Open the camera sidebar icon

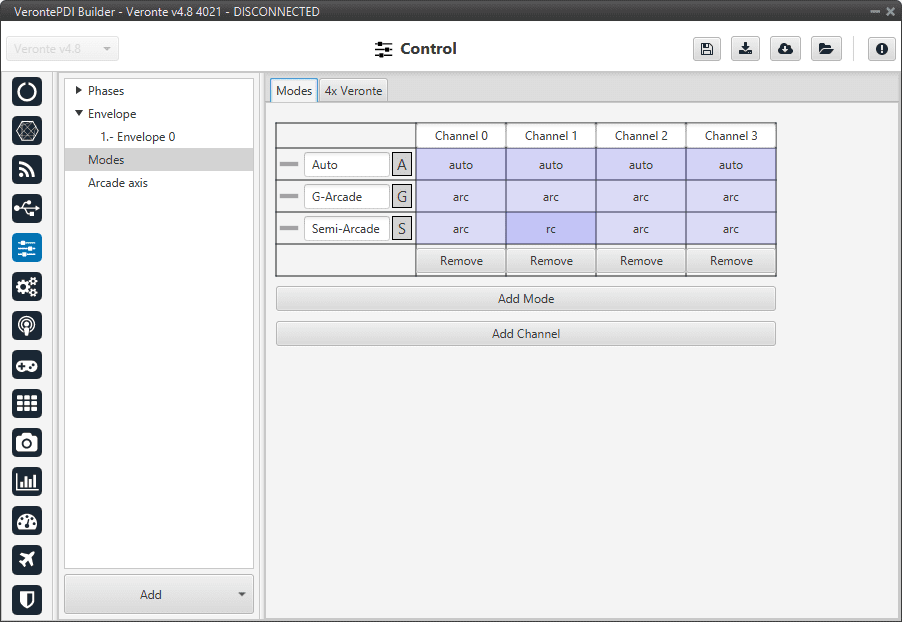pyautogui.click(x=26, y=442)
